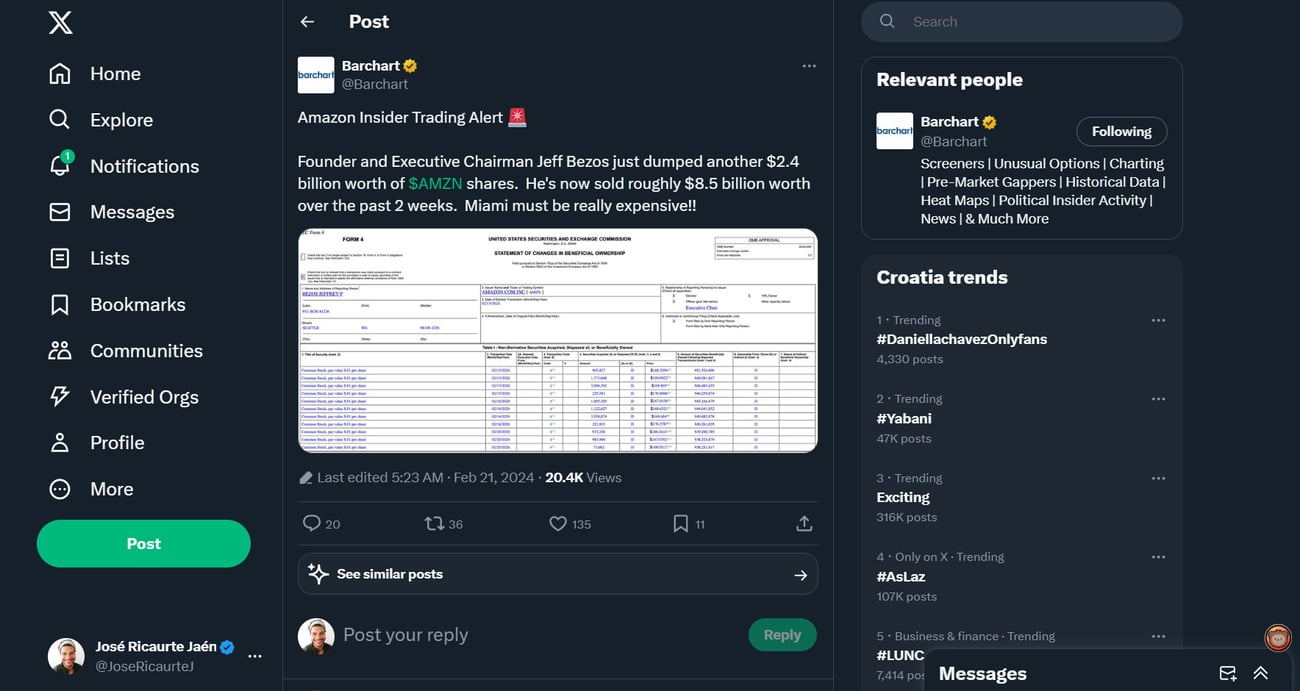
Task: Open the $AMZN cashtag link
Action: click(435, 184)
